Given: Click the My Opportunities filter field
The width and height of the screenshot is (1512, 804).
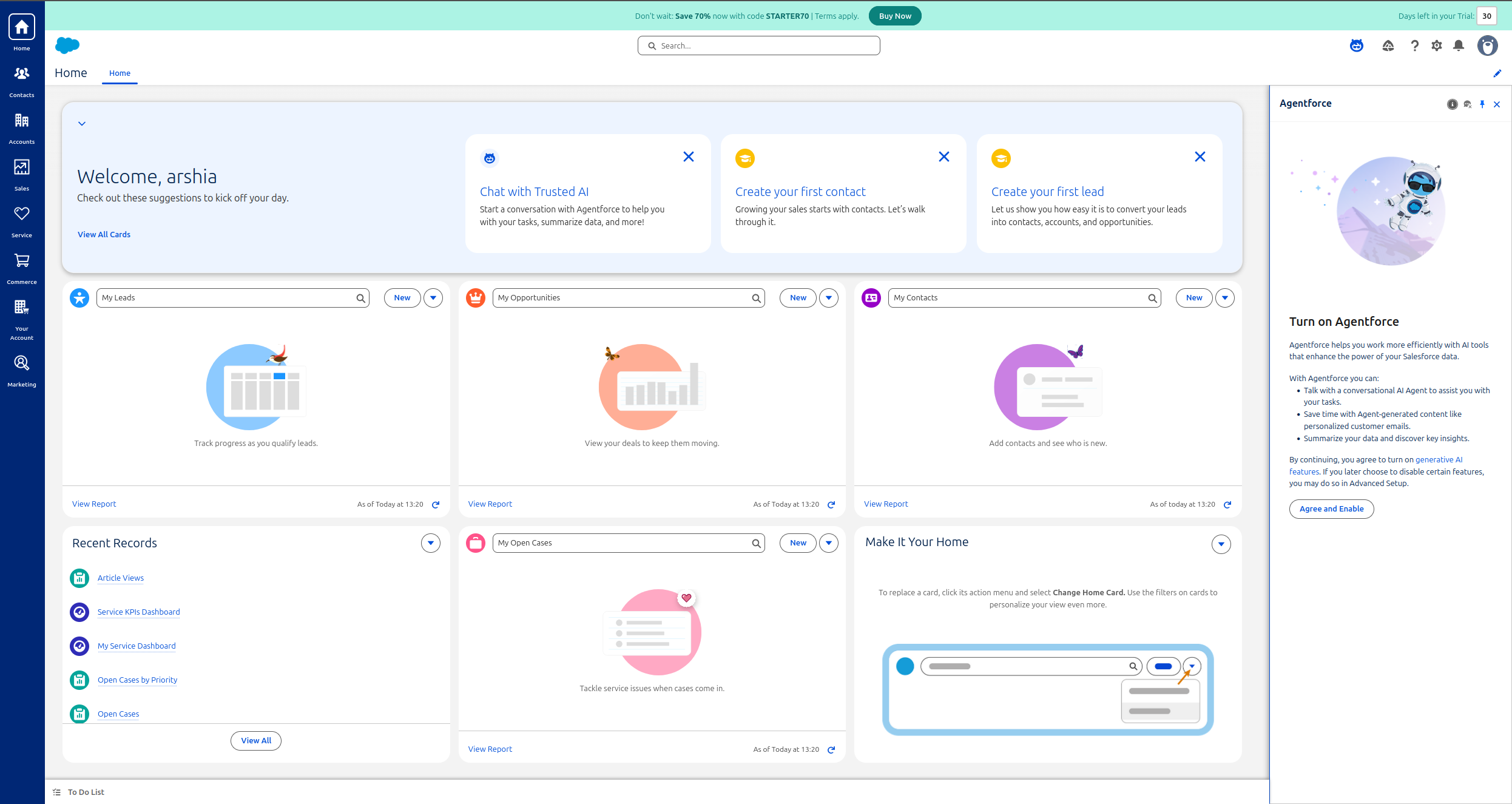Looking at the screenshot, I should (x=629, y=298).
